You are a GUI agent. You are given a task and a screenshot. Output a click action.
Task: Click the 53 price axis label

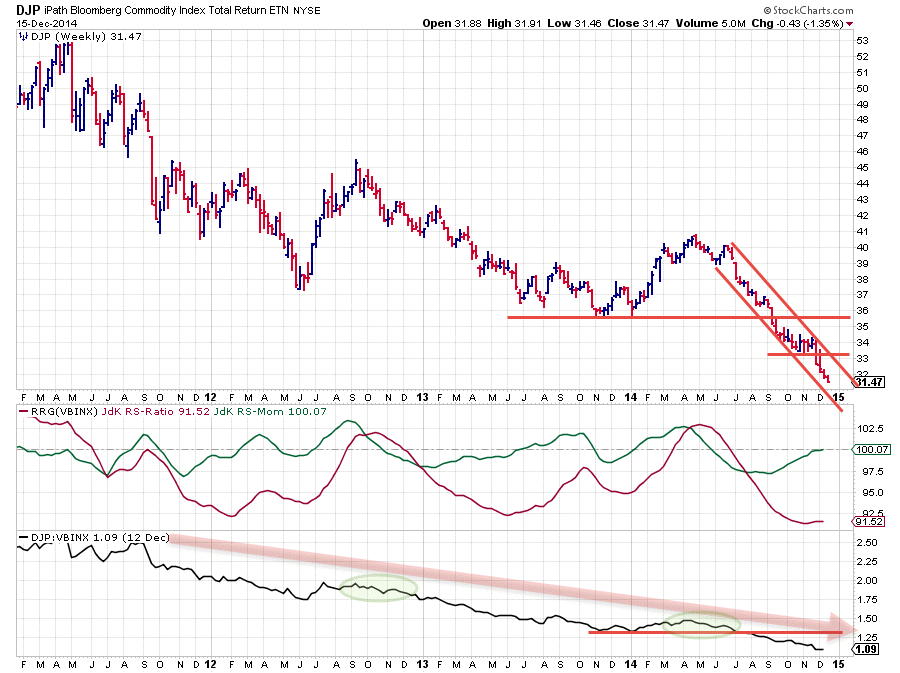(x=862, y=41)
